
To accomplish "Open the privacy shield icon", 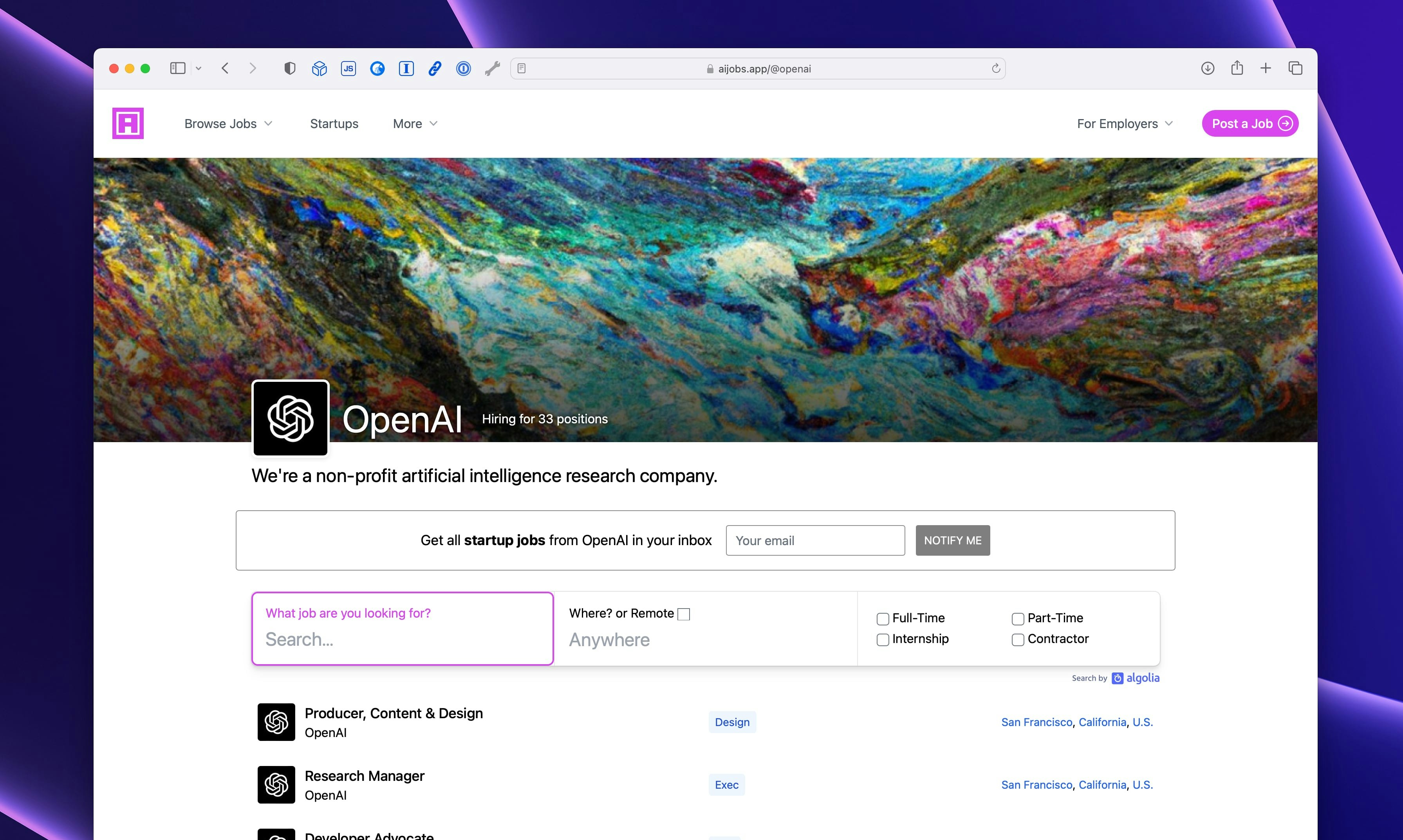I will [x=290, y=69].
